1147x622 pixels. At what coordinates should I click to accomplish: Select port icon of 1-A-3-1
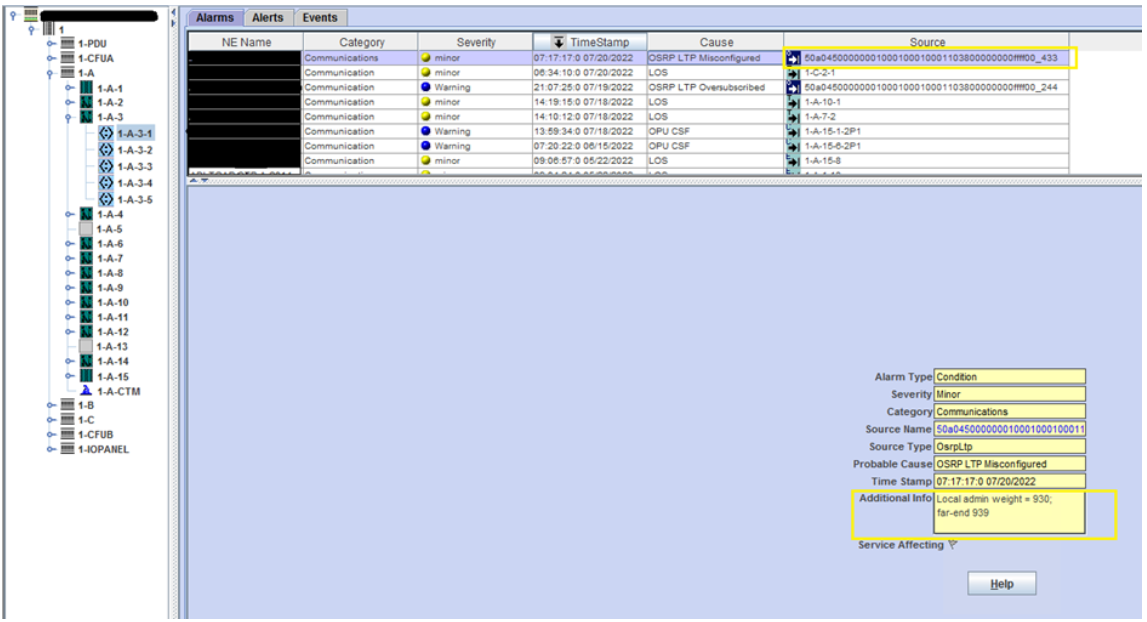point(106,133)
